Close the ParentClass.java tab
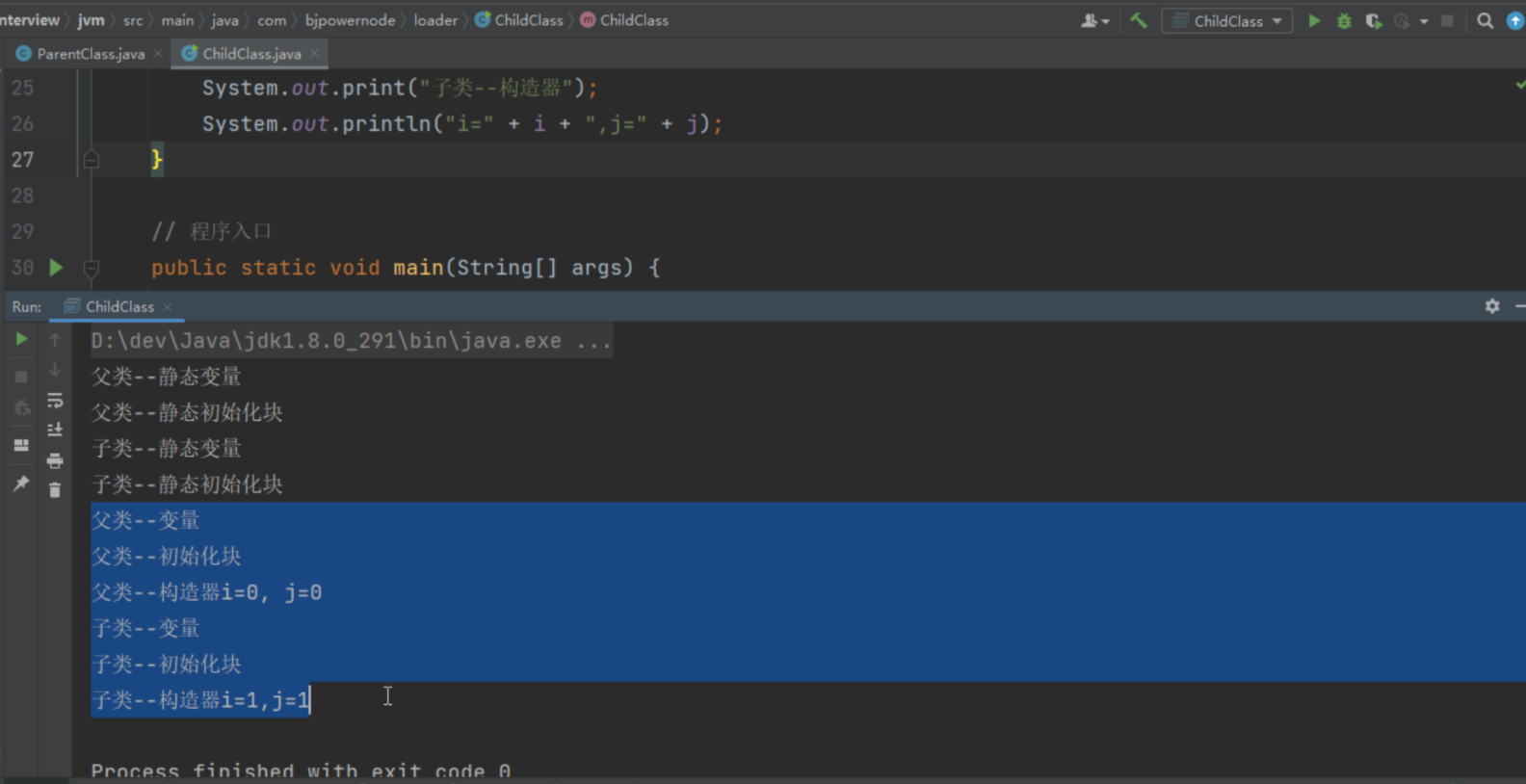 pos(158,54)
